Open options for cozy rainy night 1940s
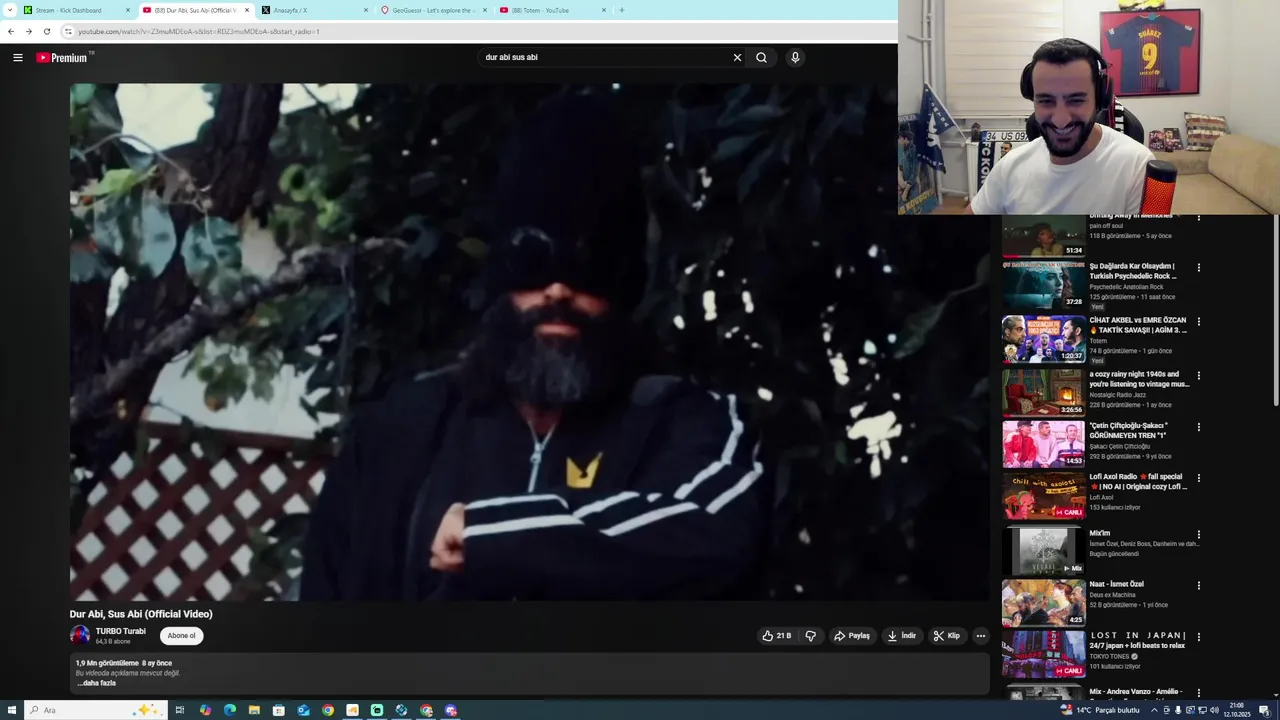The image size is (1280, 720). click(x=1198, y=376)
